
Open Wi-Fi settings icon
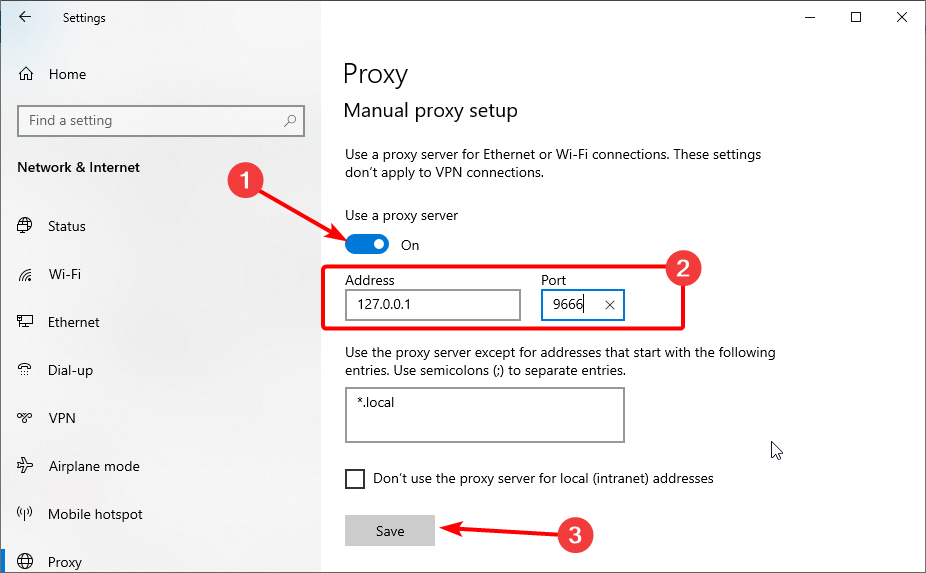pos(25,275)
